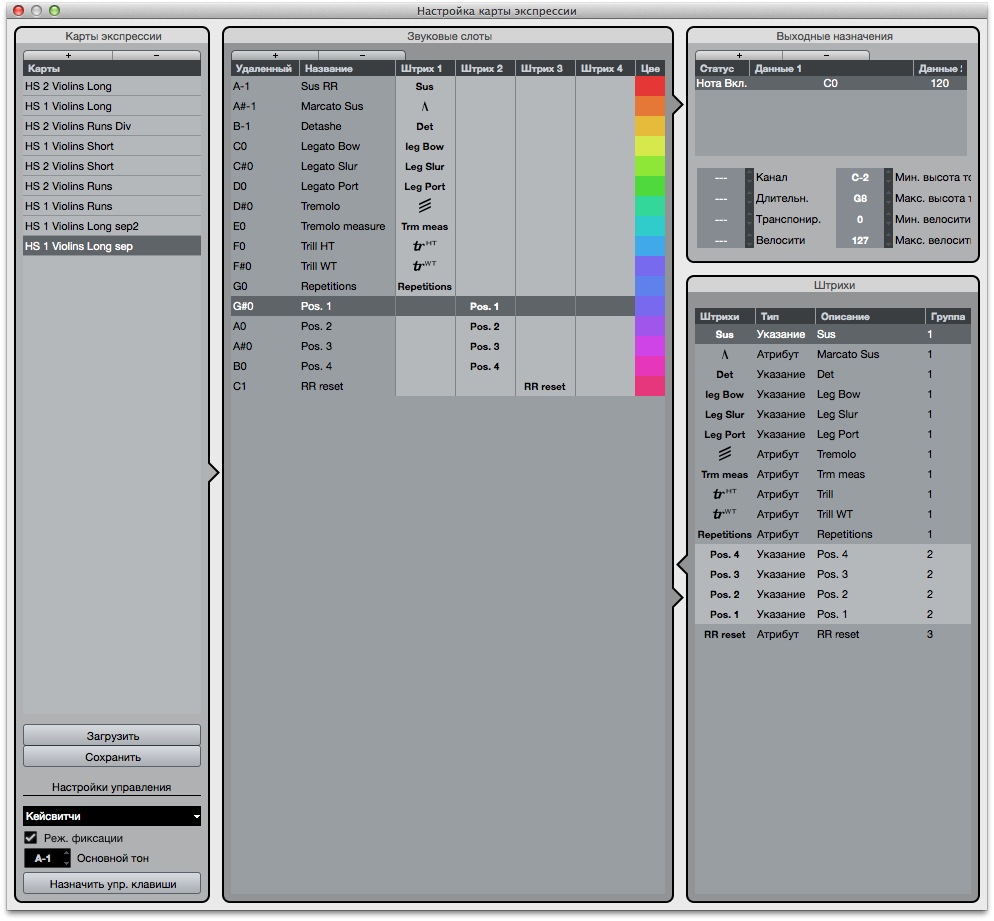This screenshot has height=921, width=994.
Task: Select Legato Port sound slot
Action: click(433, 186)
